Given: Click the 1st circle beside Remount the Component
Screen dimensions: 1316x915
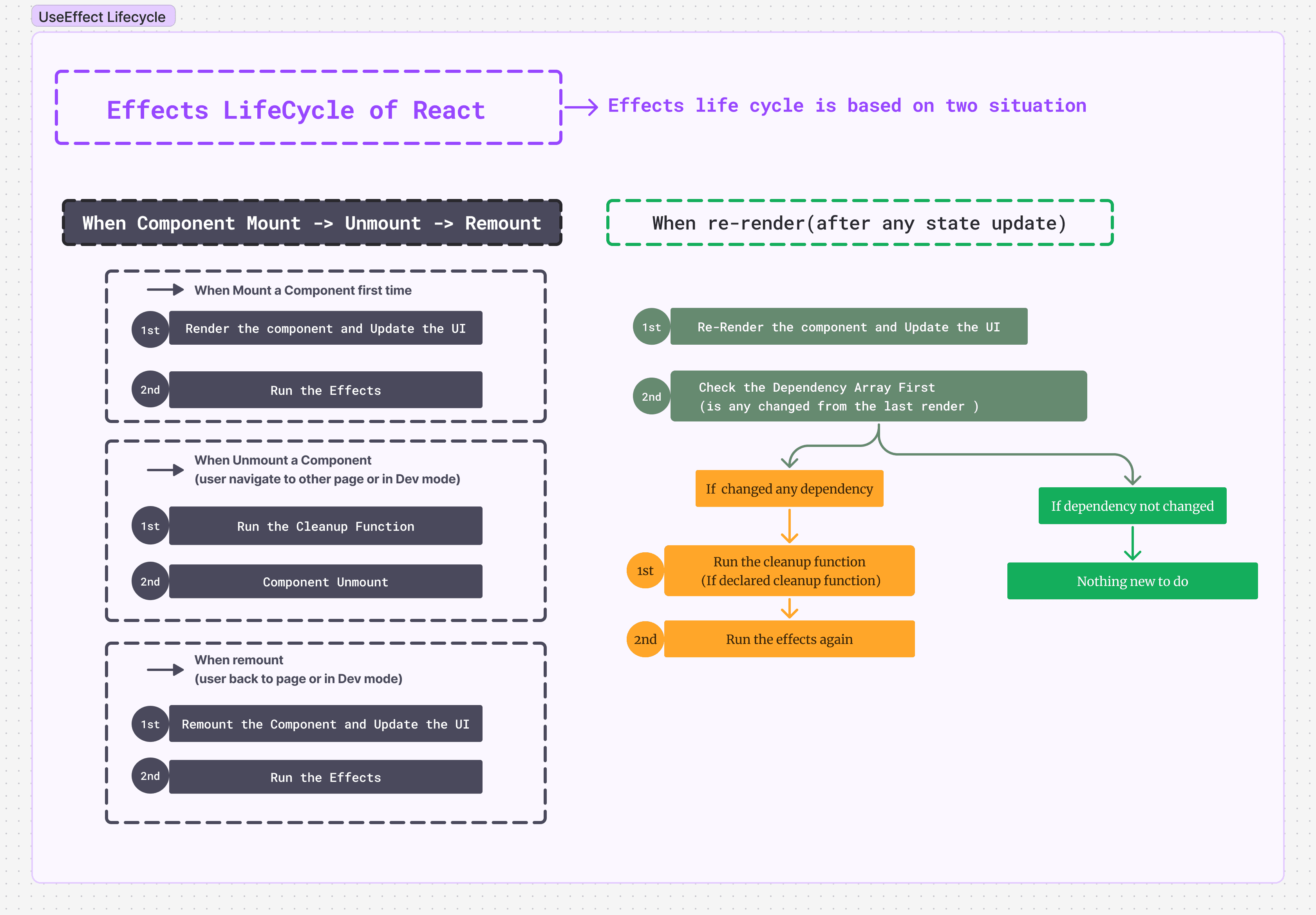Looking at the screenshot, I should pos(150,723).
